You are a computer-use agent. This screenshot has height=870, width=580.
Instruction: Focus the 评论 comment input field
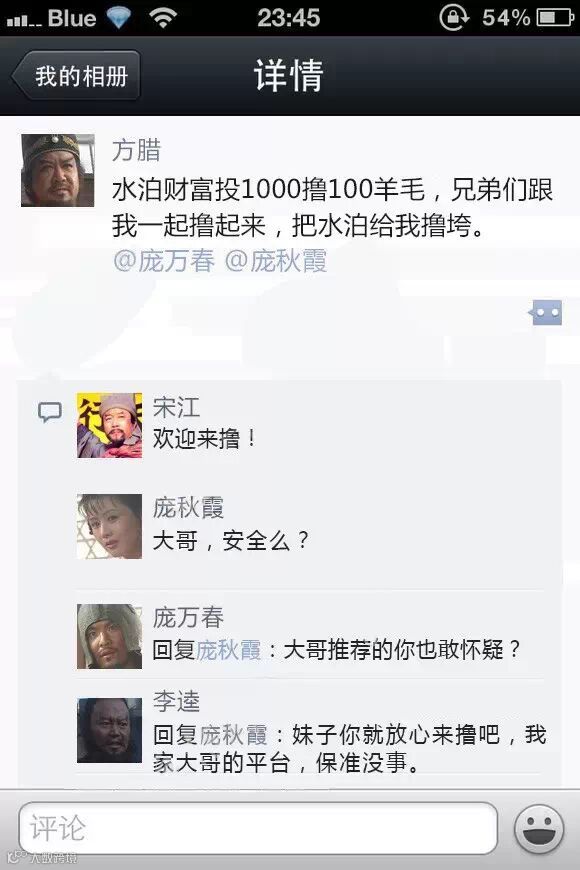258,828
